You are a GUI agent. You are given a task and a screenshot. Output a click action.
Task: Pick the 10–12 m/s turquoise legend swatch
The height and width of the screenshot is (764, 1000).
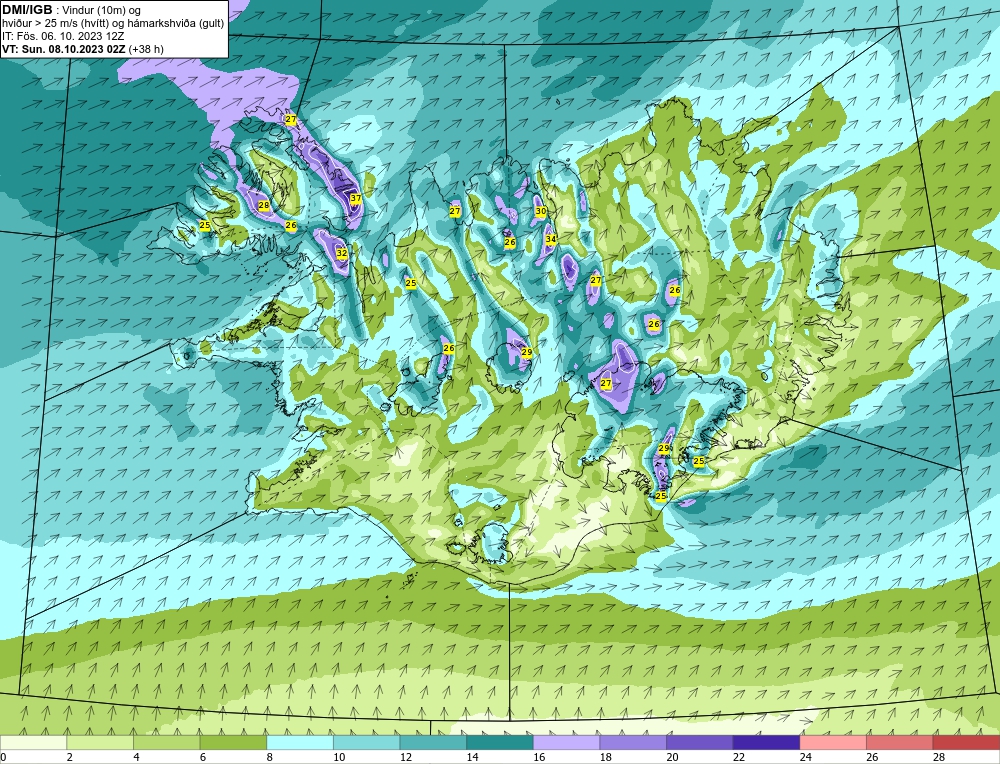[366, 742]
